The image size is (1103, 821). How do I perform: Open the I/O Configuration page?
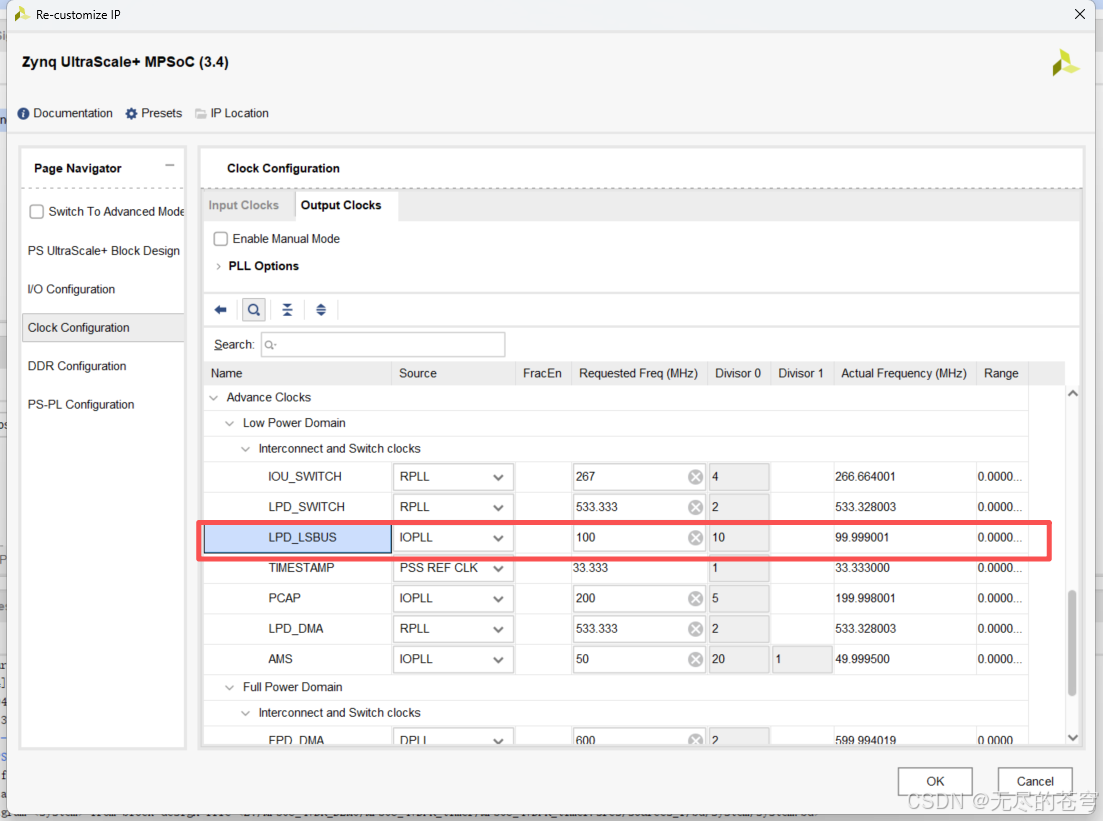pyautogui.click(x=71, y=290)
